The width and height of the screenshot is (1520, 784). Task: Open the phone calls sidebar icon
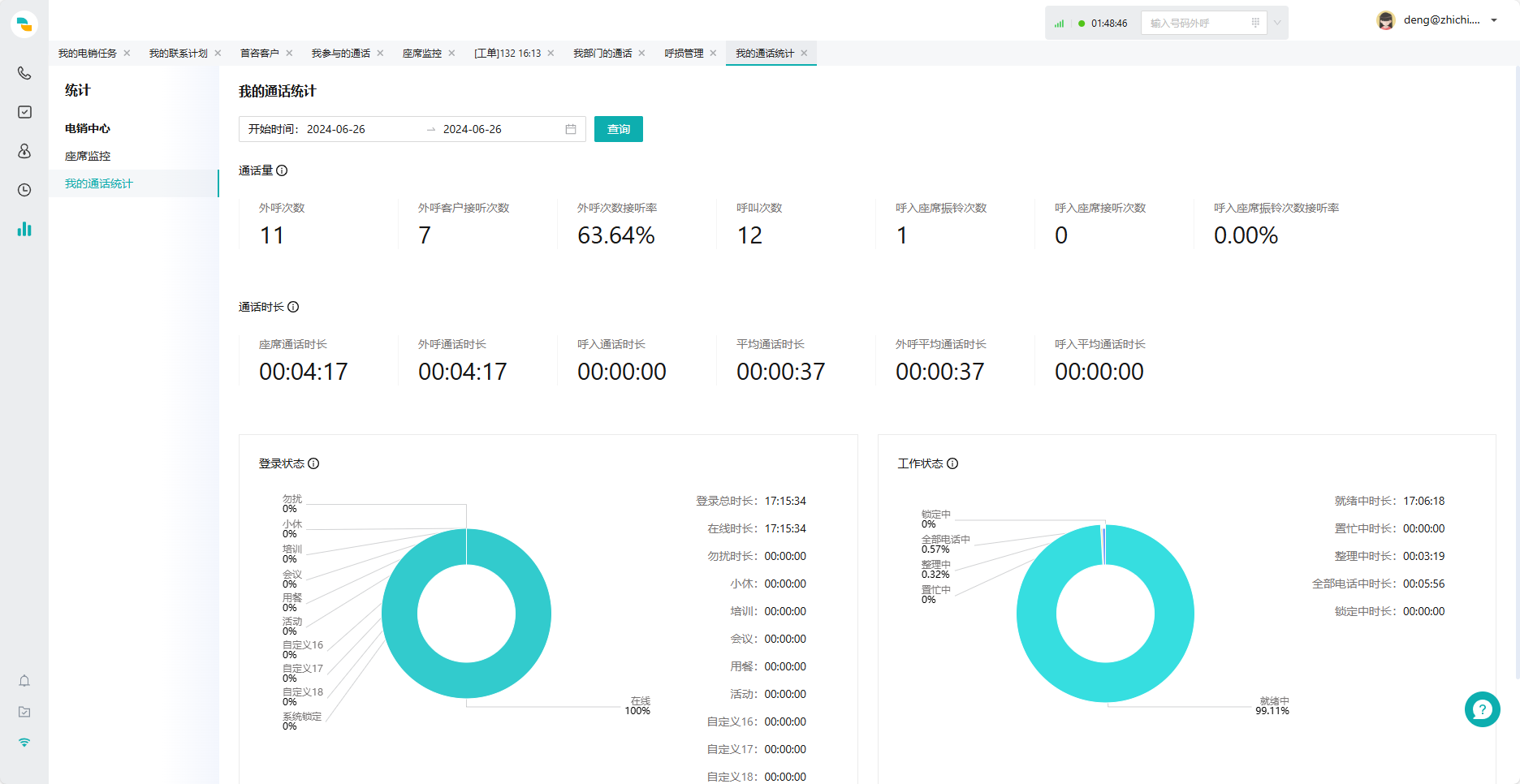pyautogui.click(x=24, y=73)
